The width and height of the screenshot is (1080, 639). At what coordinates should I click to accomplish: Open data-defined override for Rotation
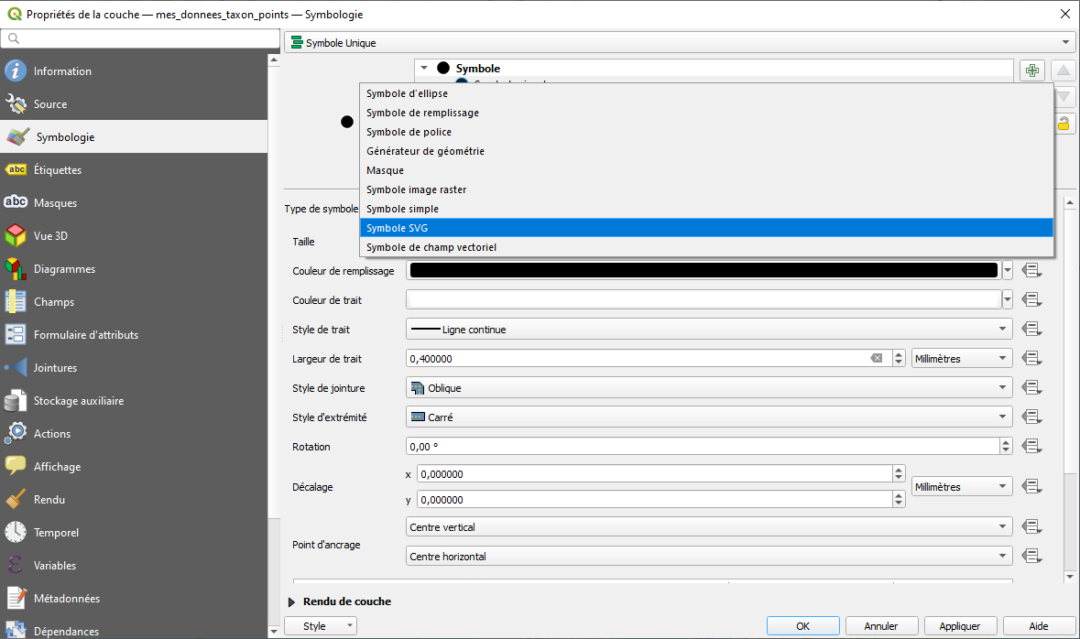tap(1032, 446)
